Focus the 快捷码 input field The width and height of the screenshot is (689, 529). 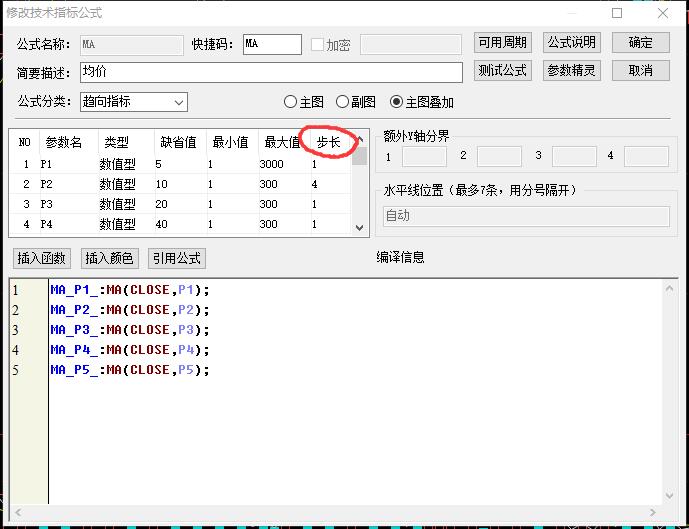pyautogui.click(x=272, y=44)
